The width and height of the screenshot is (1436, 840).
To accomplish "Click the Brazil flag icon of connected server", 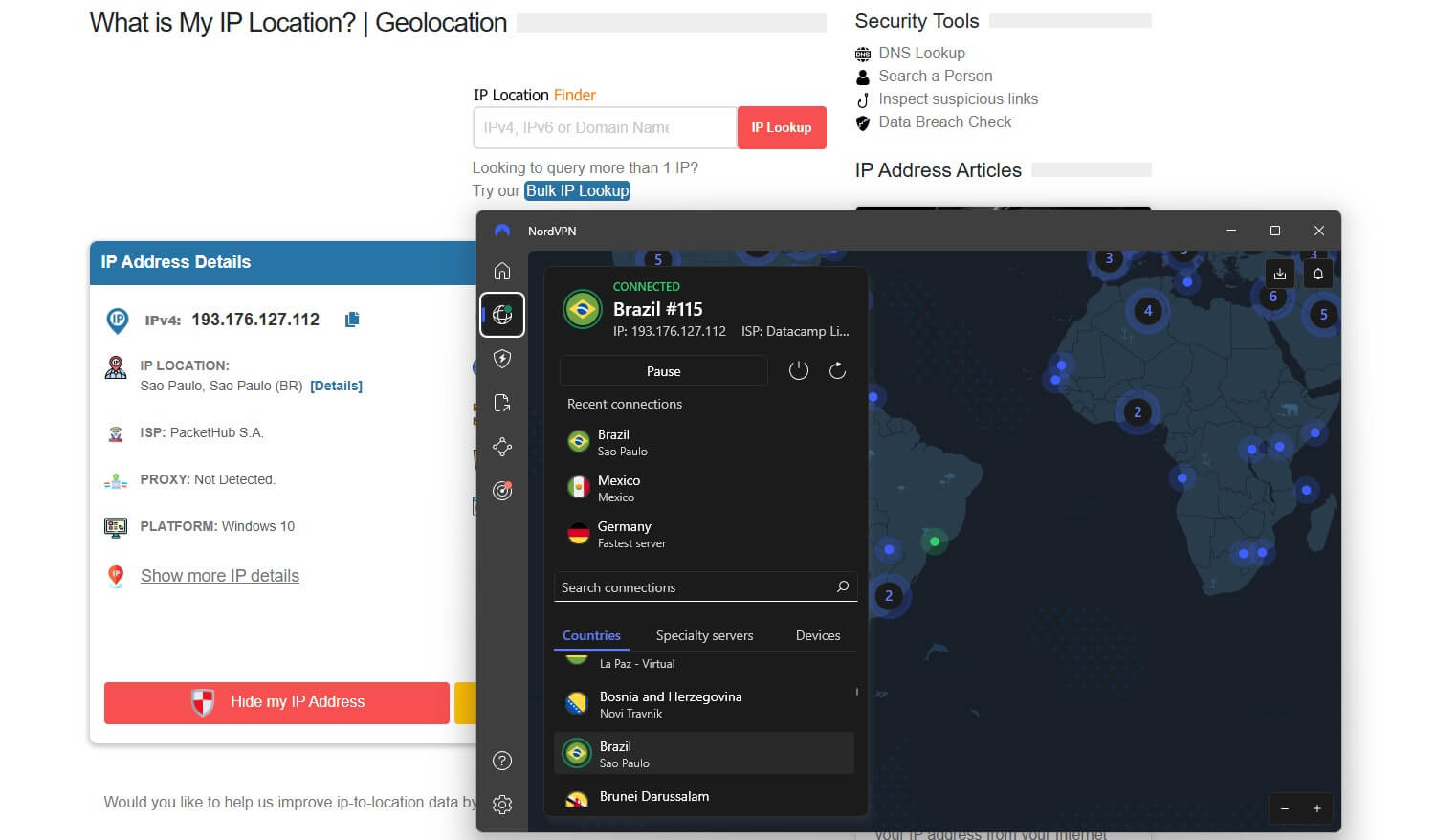I will click(582, 309).
